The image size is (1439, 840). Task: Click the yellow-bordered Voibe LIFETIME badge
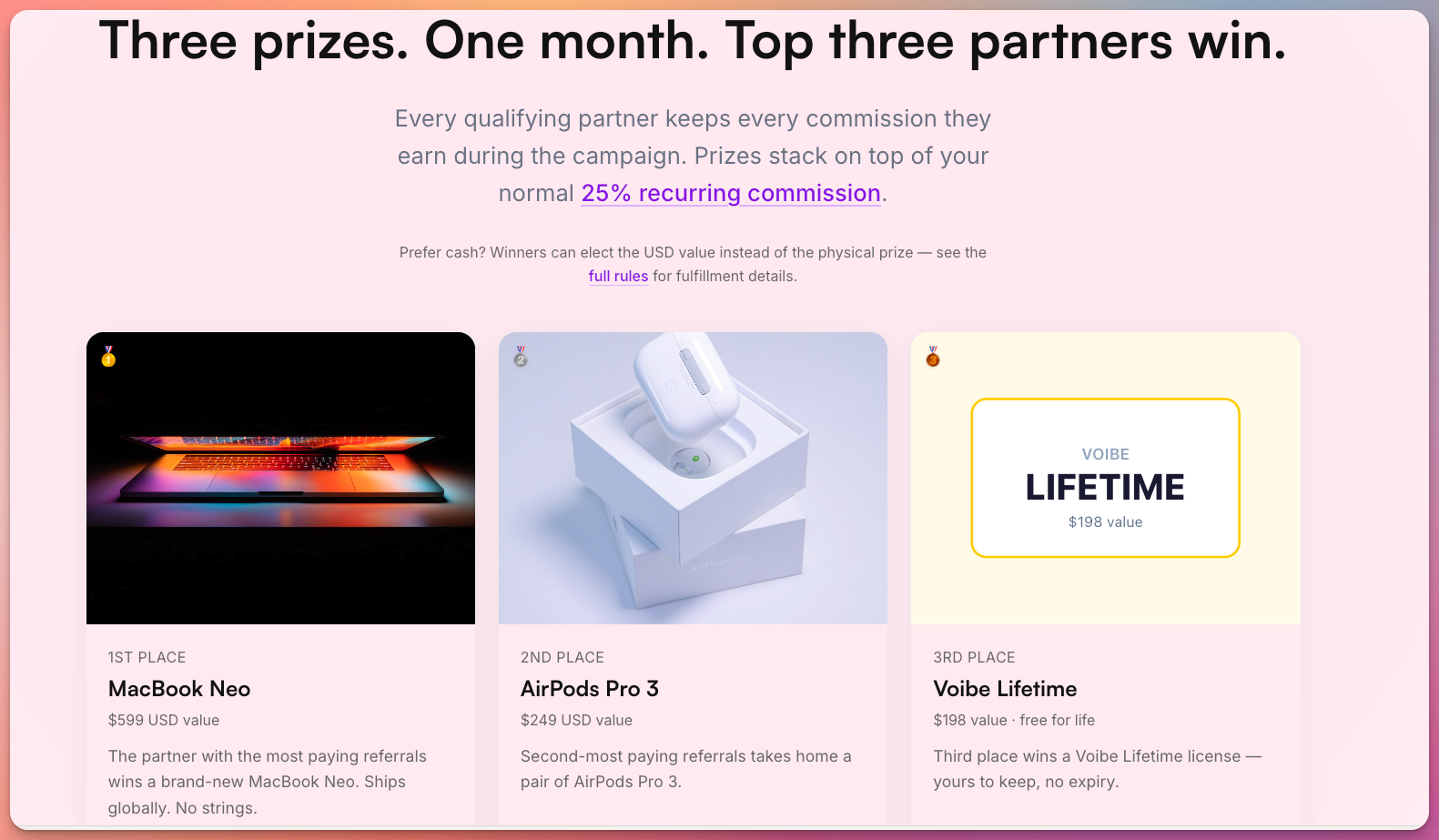click(x=1105, y=478)
